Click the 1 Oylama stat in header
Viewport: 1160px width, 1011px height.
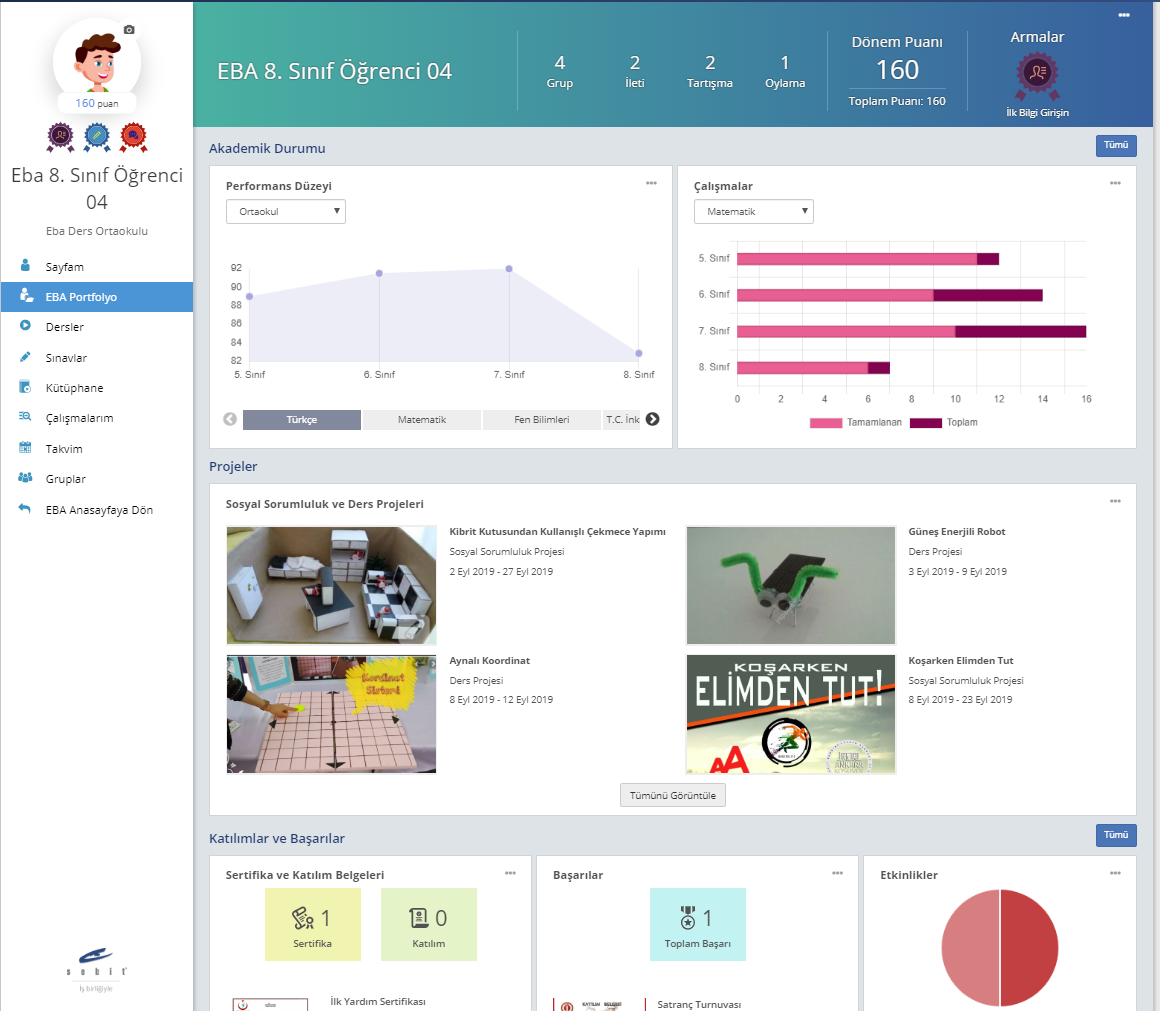click(785, 72)
